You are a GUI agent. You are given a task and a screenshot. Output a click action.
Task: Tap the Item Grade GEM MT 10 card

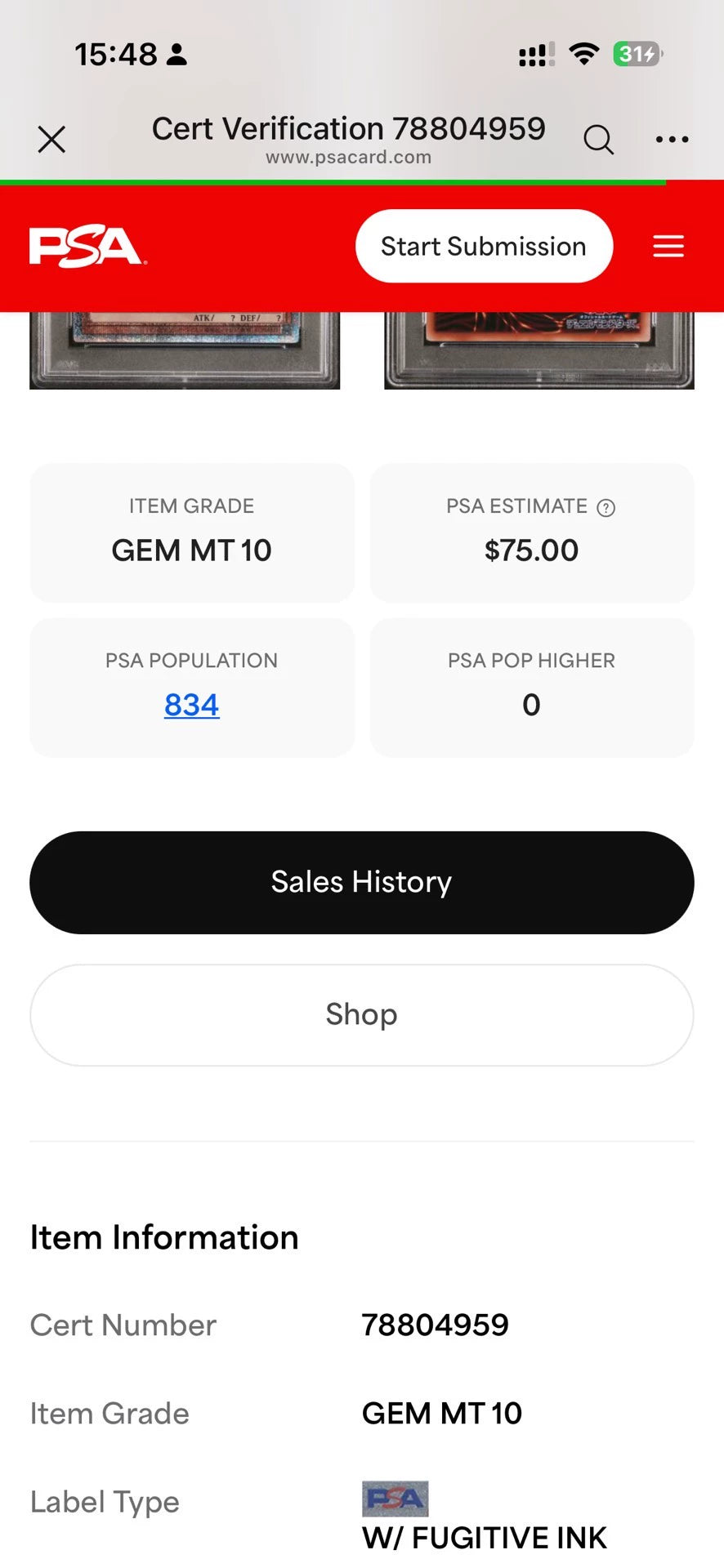point(192,532)
